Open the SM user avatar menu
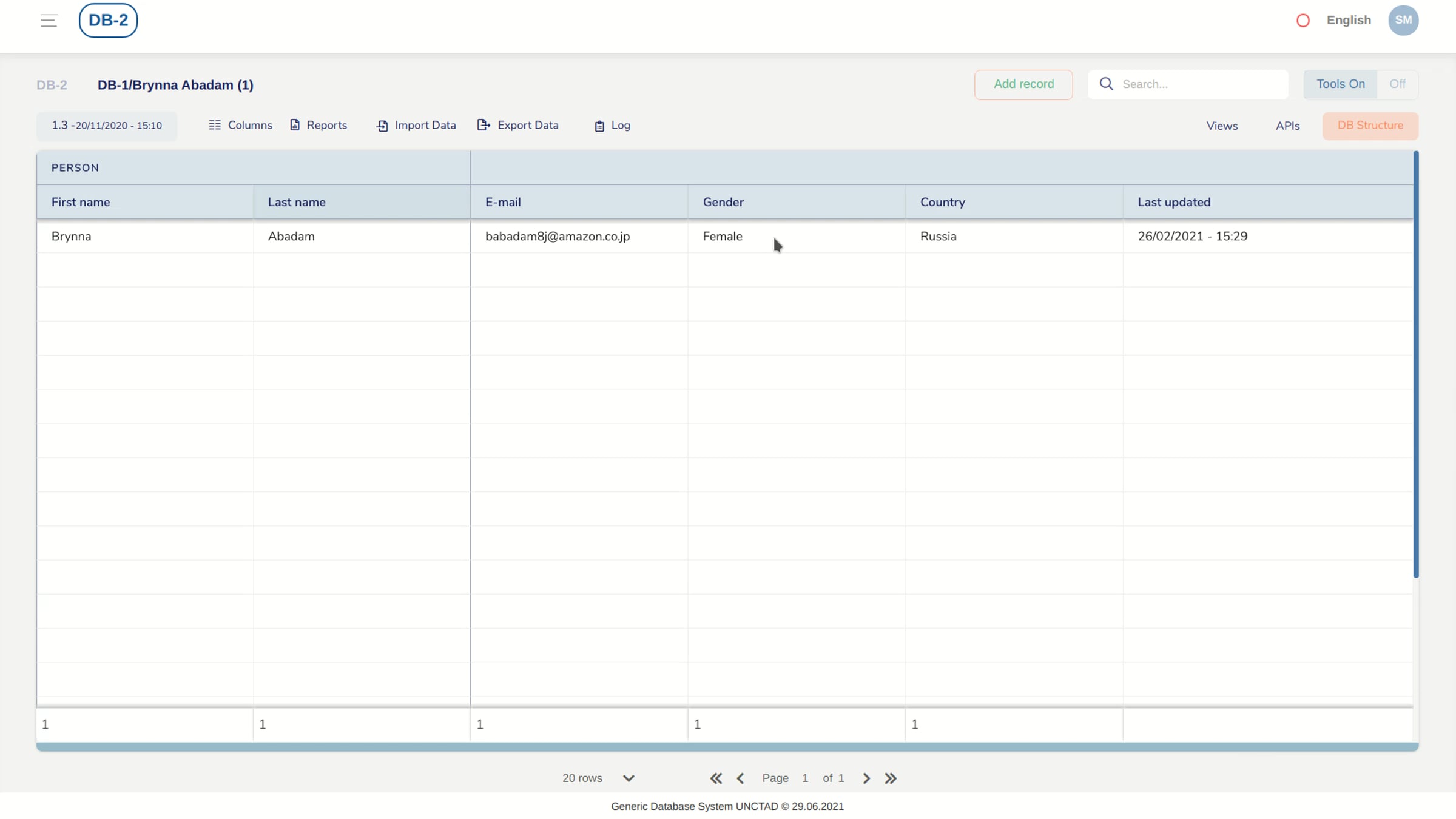This screenshot has width=1456, height=819. point(1403,21)
